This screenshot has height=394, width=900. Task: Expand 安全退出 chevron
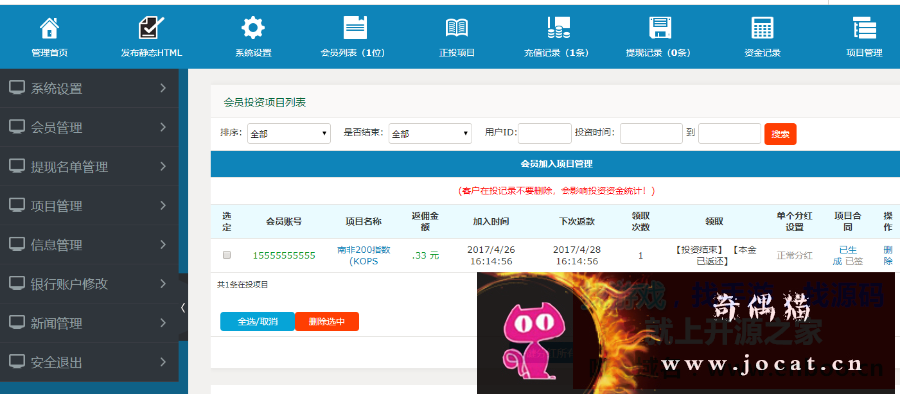tap(163, 361)
